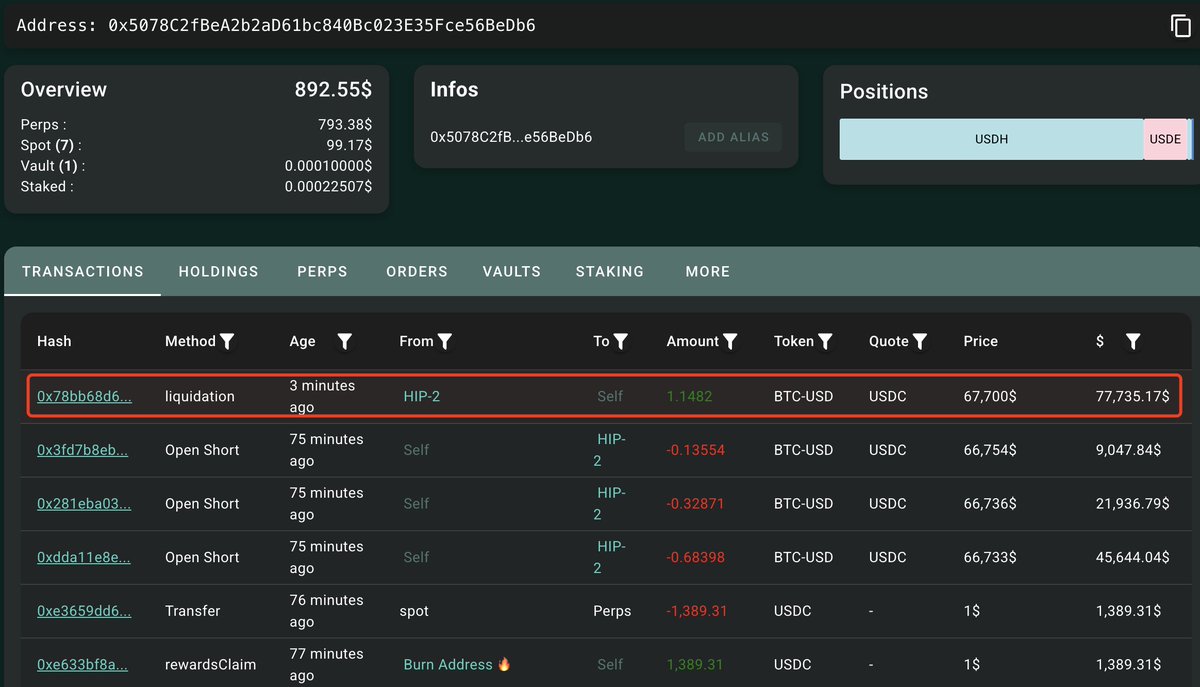Select the Vaults tab

(x=512, y=272)
